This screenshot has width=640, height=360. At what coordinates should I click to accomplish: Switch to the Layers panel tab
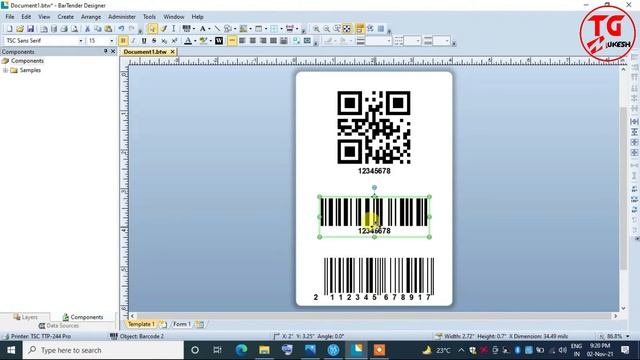tap(25, 317)
